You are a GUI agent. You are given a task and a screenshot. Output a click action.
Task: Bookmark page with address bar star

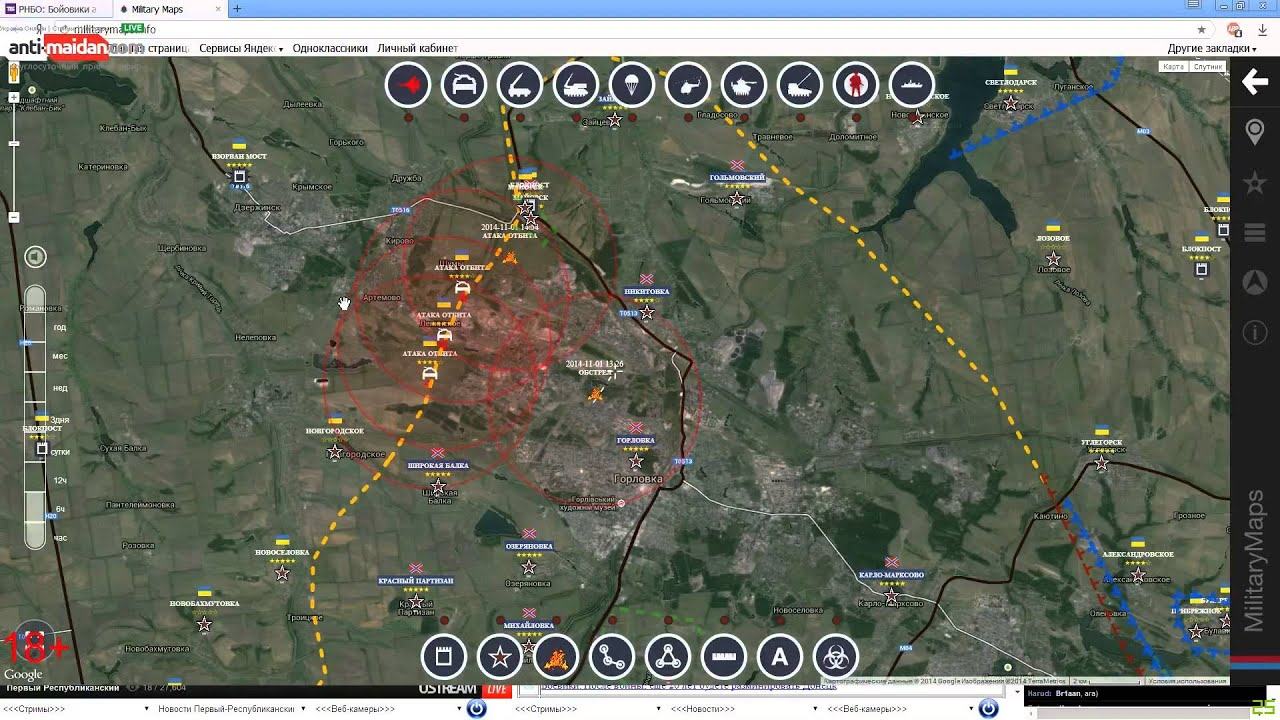coord(1202,30)
